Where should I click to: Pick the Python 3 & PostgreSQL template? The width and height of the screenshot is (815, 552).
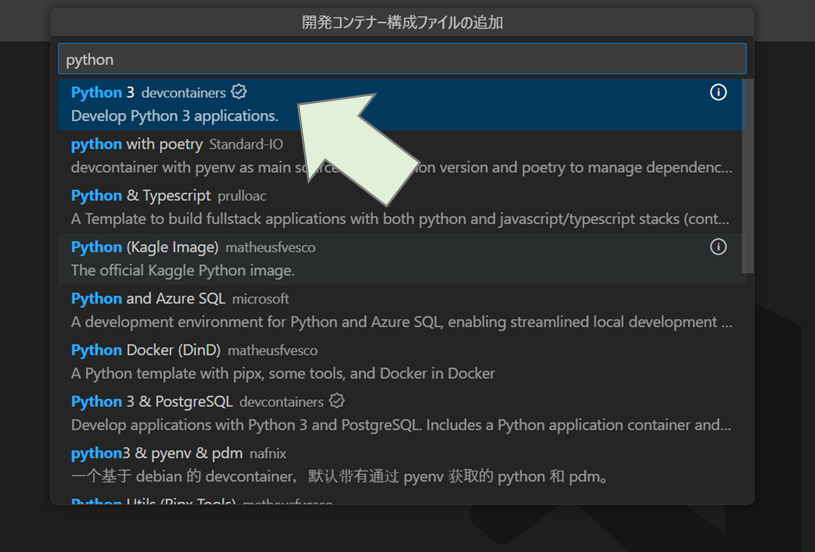[402, 413]
